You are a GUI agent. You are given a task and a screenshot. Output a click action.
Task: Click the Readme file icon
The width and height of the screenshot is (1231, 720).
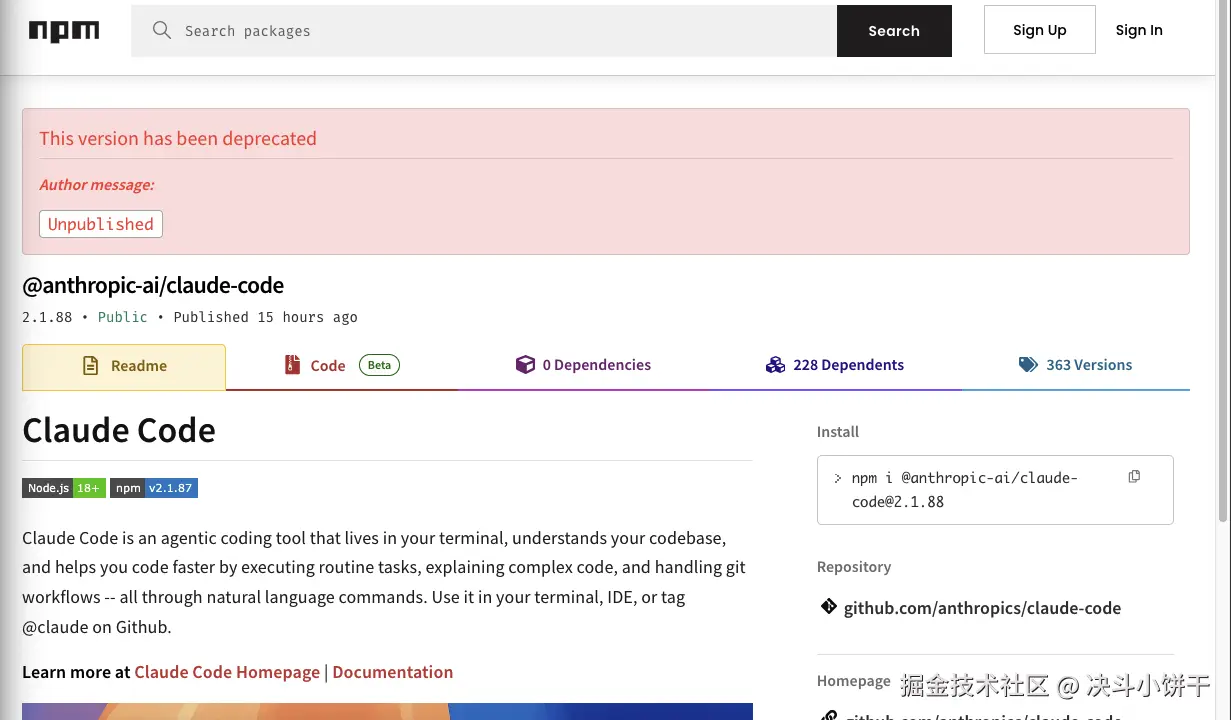point(90,365)
